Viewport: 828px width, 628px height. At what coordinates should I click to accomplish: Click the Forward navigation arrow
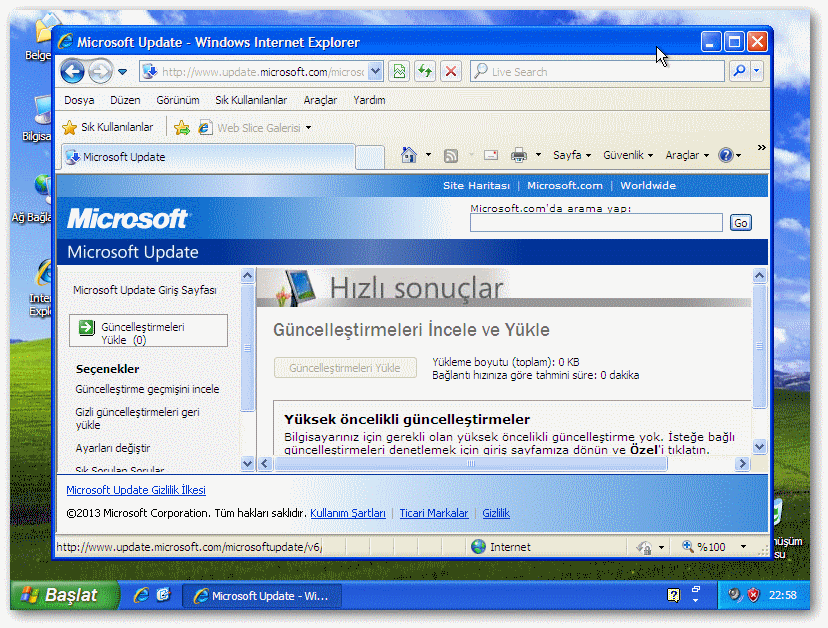[x=100, y=71]
